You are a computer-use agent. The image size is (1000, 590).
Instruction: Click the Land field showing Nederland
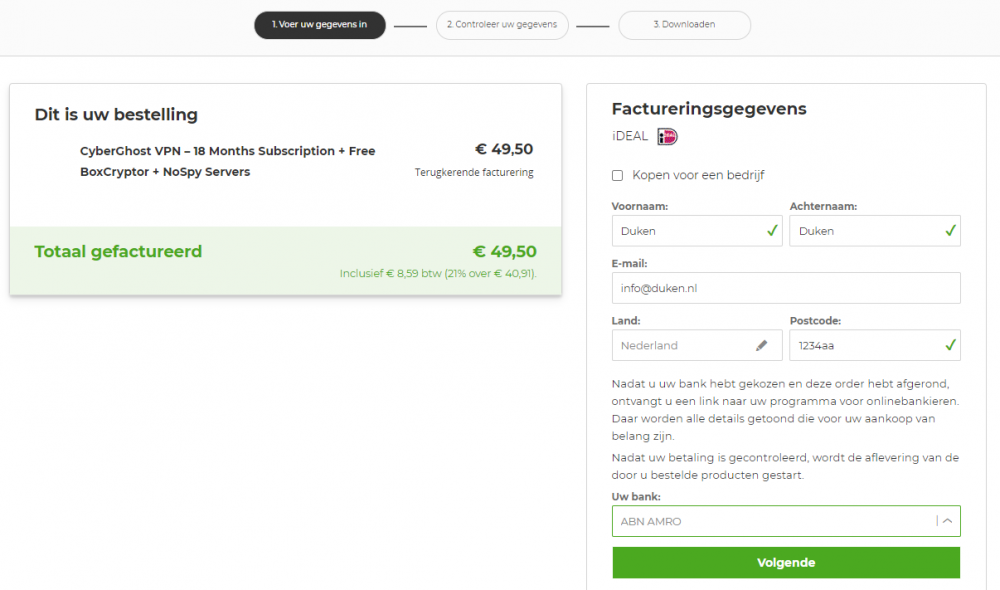pos(680,346)
